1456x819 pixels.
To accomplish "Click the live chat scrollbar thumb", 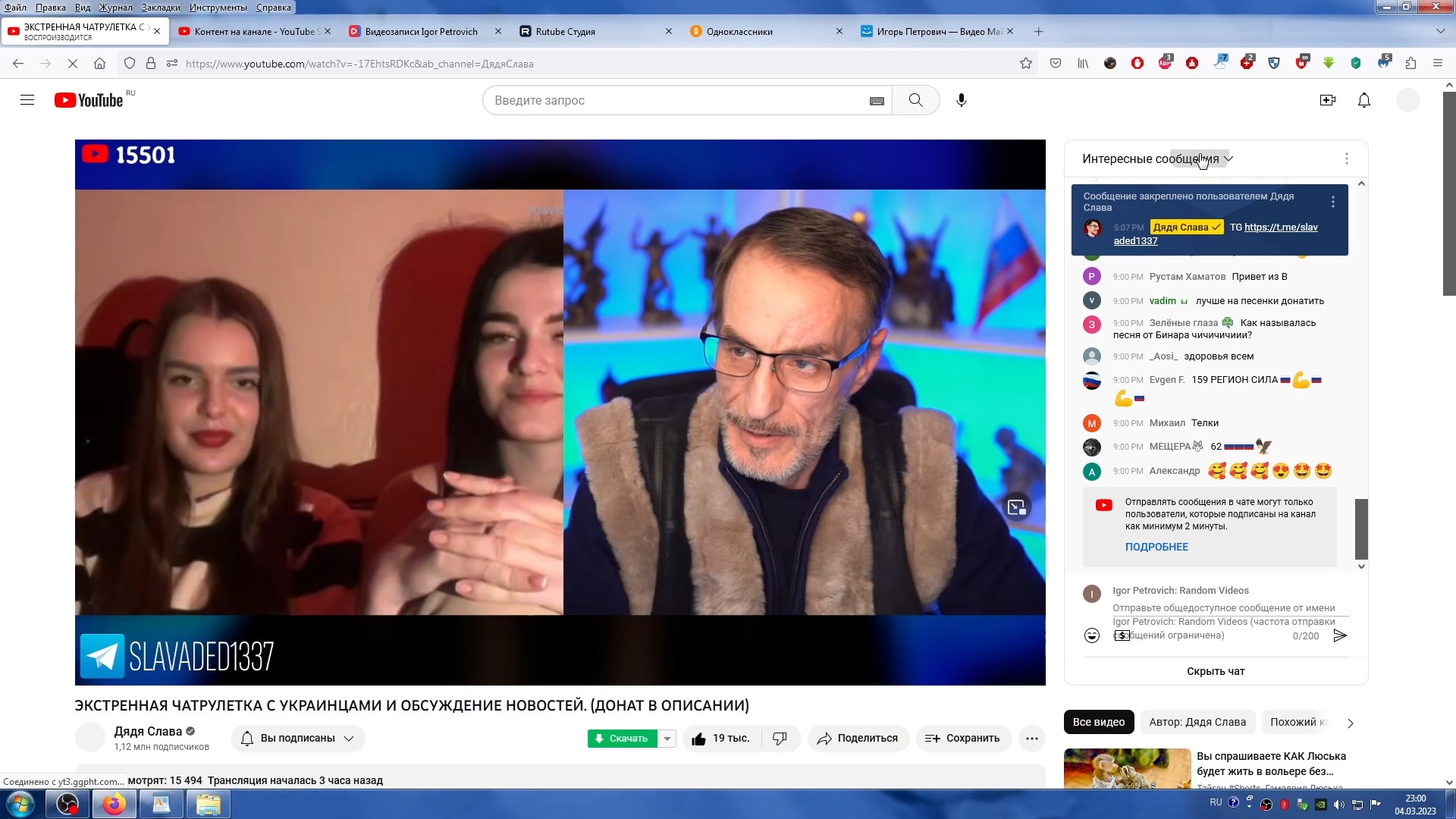I will click(1361, 529).
